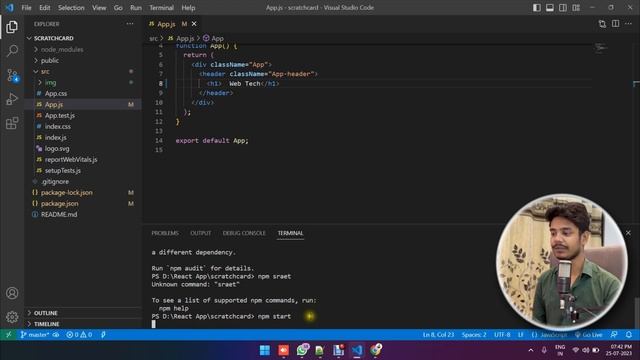The height and width of the screenshot is (360, 640).
Task: Open Windows Start menu in taskbar
Action: (264, 350)
